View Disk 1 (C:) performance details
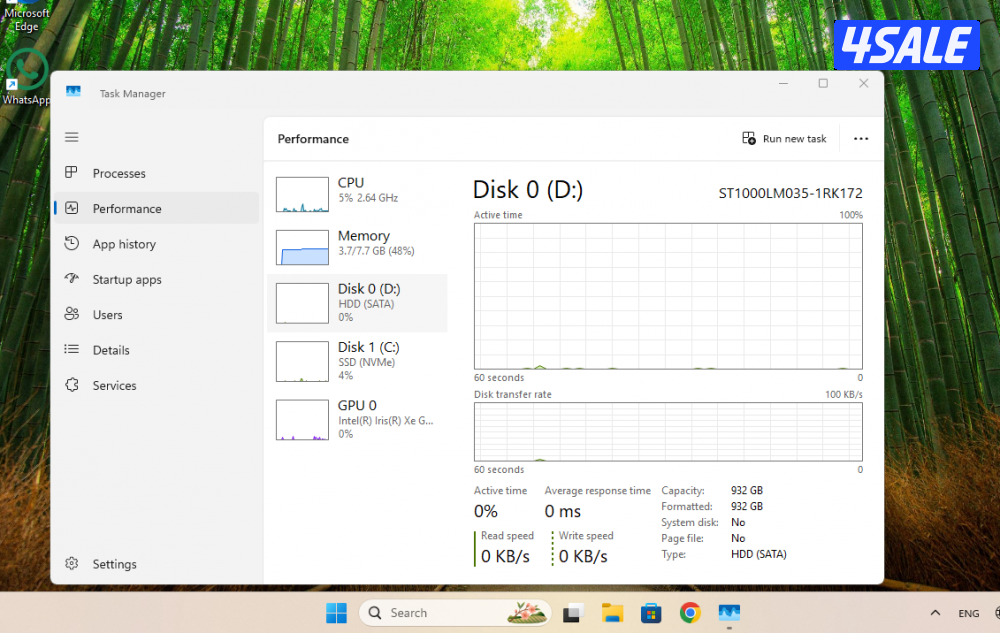 click(x=357, y=361)
